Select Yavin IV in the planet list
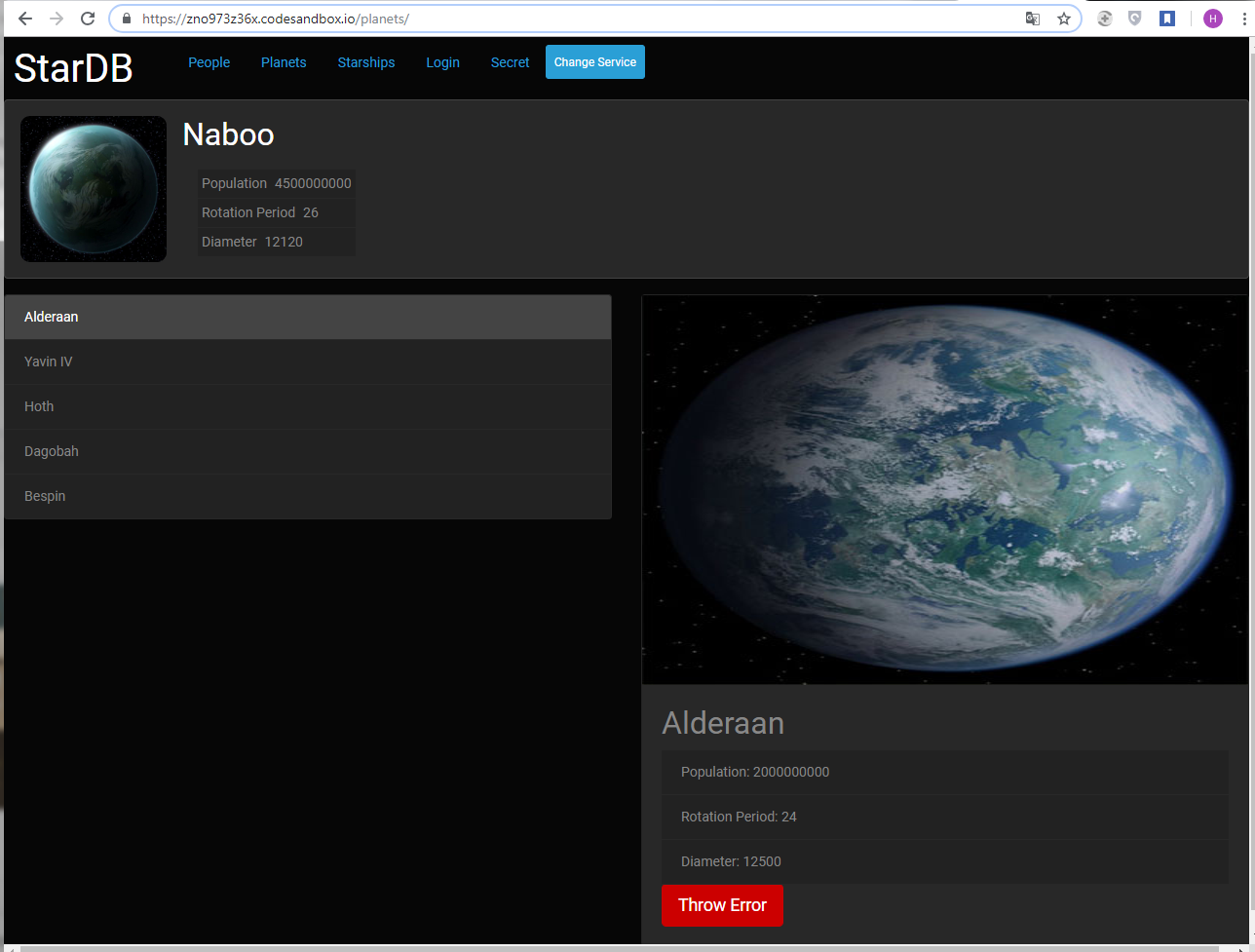The width and height of the screenshot is (1255, 952). click(49, 362)
